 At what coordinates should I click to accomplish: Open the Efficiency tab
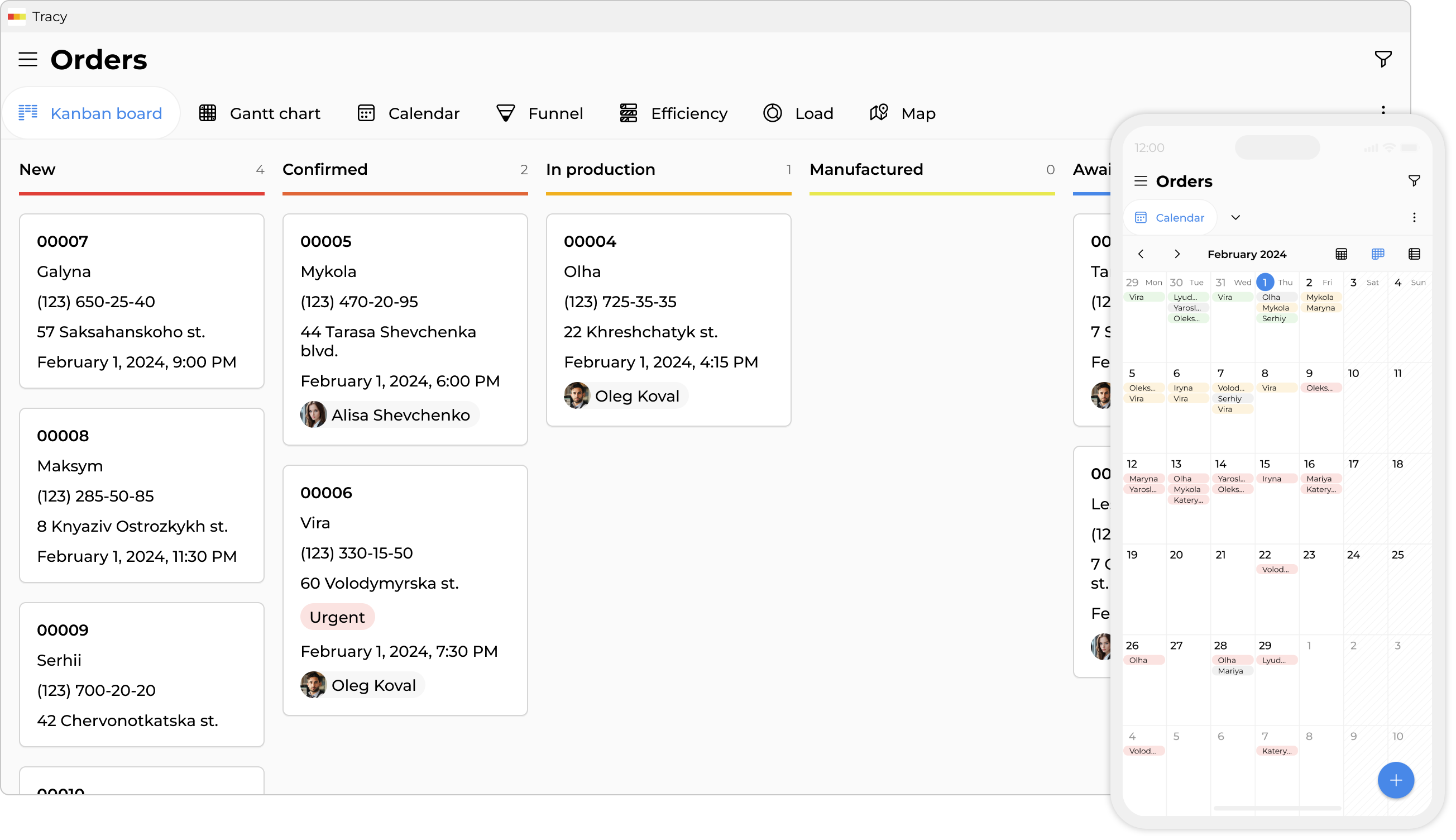673,113
